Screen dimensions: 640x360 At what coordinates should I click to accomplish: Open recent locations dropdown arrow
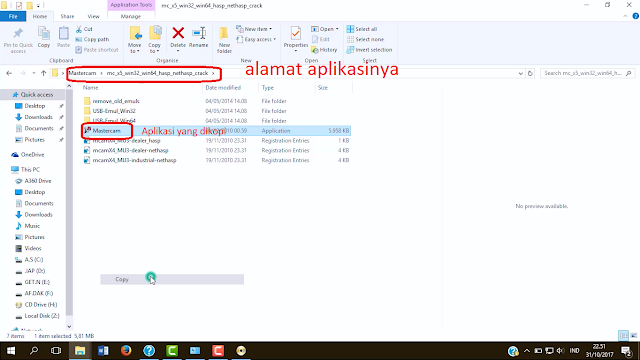pos(33,73)
